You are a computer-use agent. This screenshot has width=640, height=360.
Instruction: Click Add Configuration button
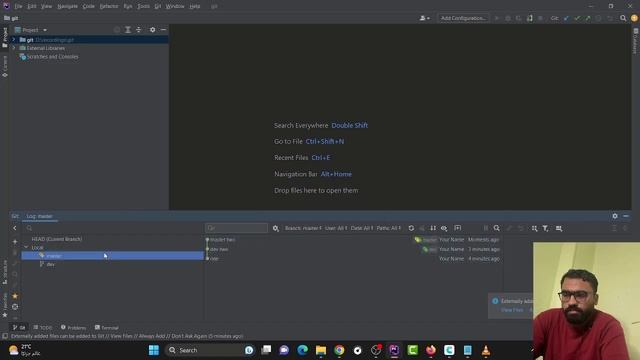coord(463,18)
